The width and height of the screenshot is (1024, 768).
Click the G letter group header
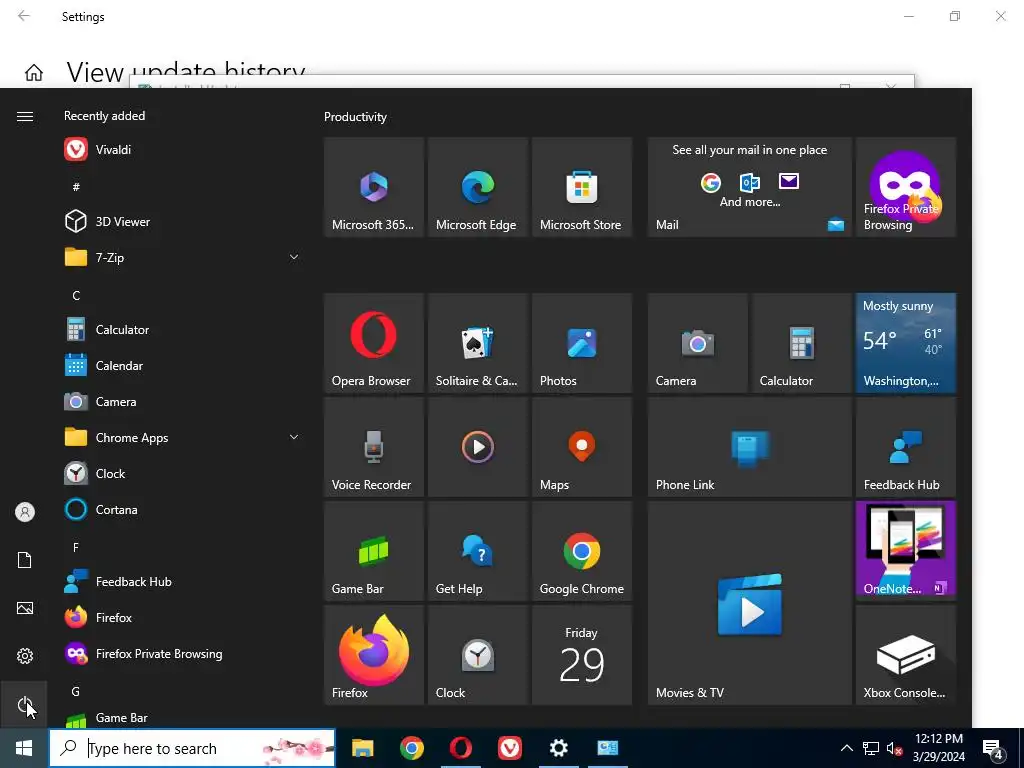tap(76, 691)
